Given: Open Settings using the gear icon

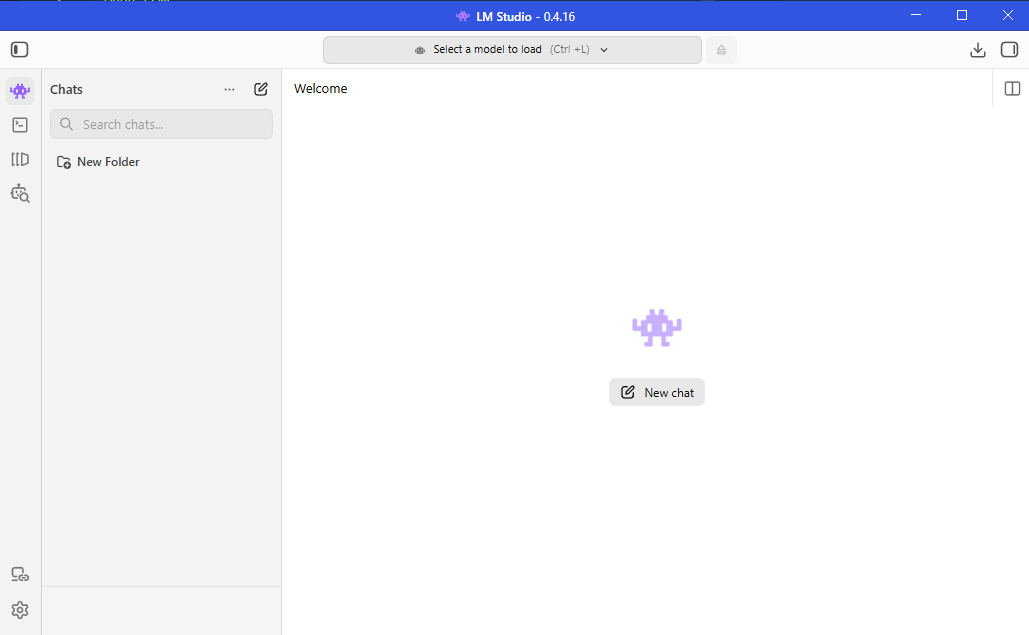Looking at the screenshot, I should click(x=20, y=610).
